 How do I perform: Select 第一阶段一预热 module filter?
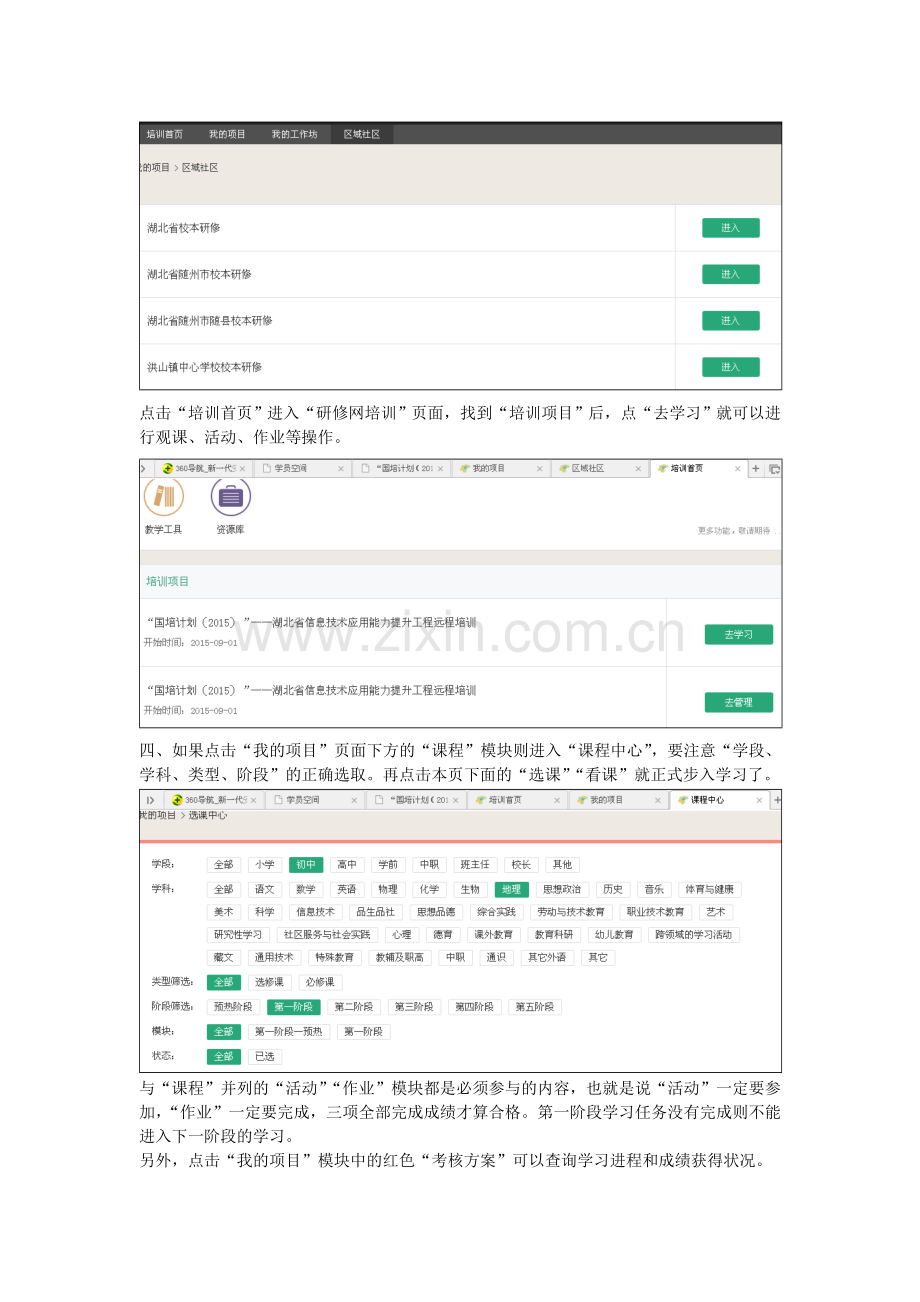[288, 1032]
